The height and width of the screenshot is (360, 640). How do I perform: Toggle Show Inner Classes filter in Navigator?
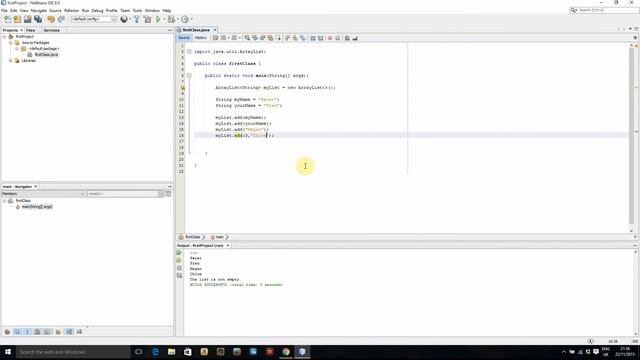point(48,332)
